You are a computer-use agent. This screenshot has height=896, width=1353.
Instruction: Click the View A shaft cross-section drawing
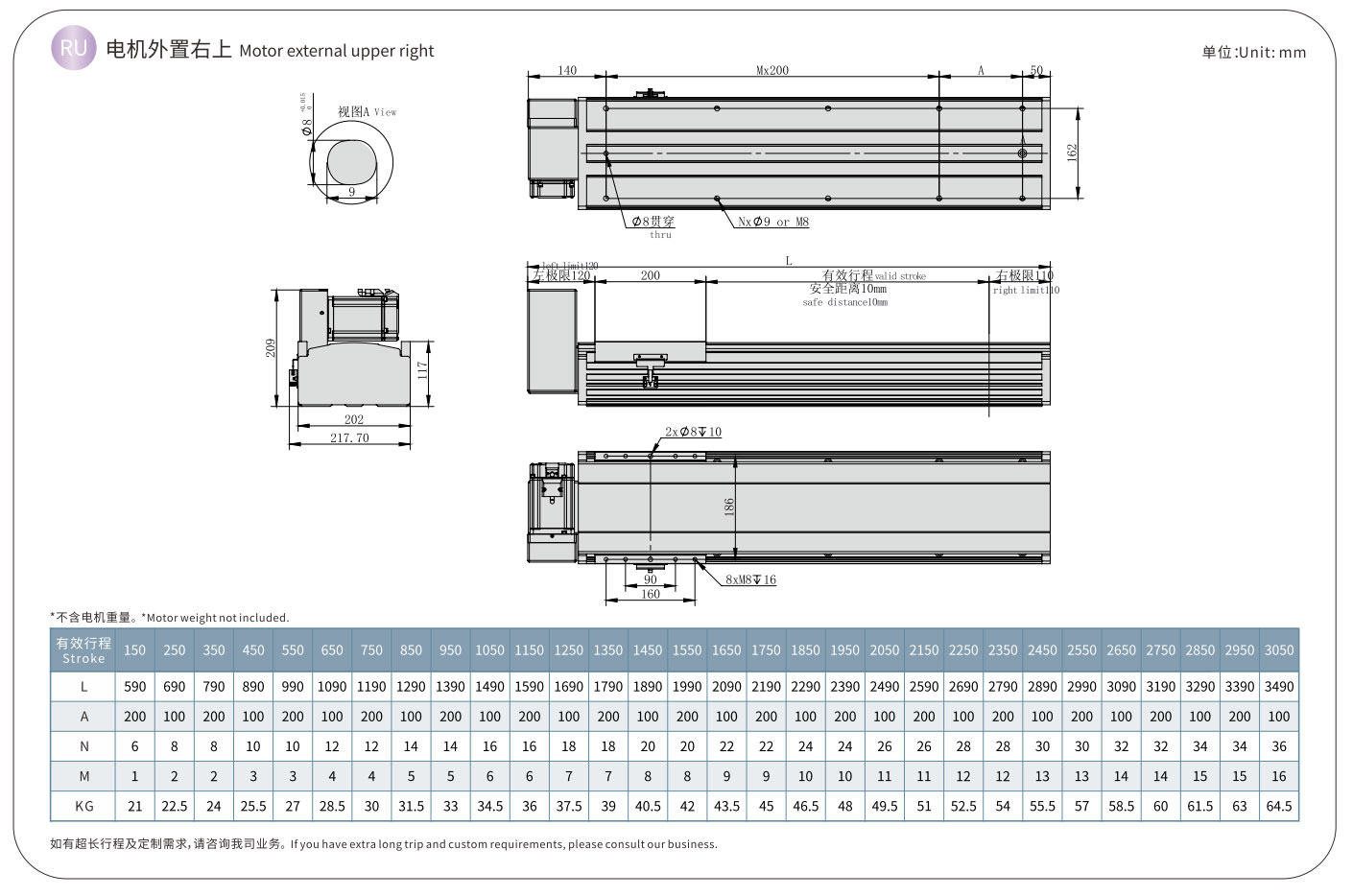pyautogui.click(x=352, y=163)
